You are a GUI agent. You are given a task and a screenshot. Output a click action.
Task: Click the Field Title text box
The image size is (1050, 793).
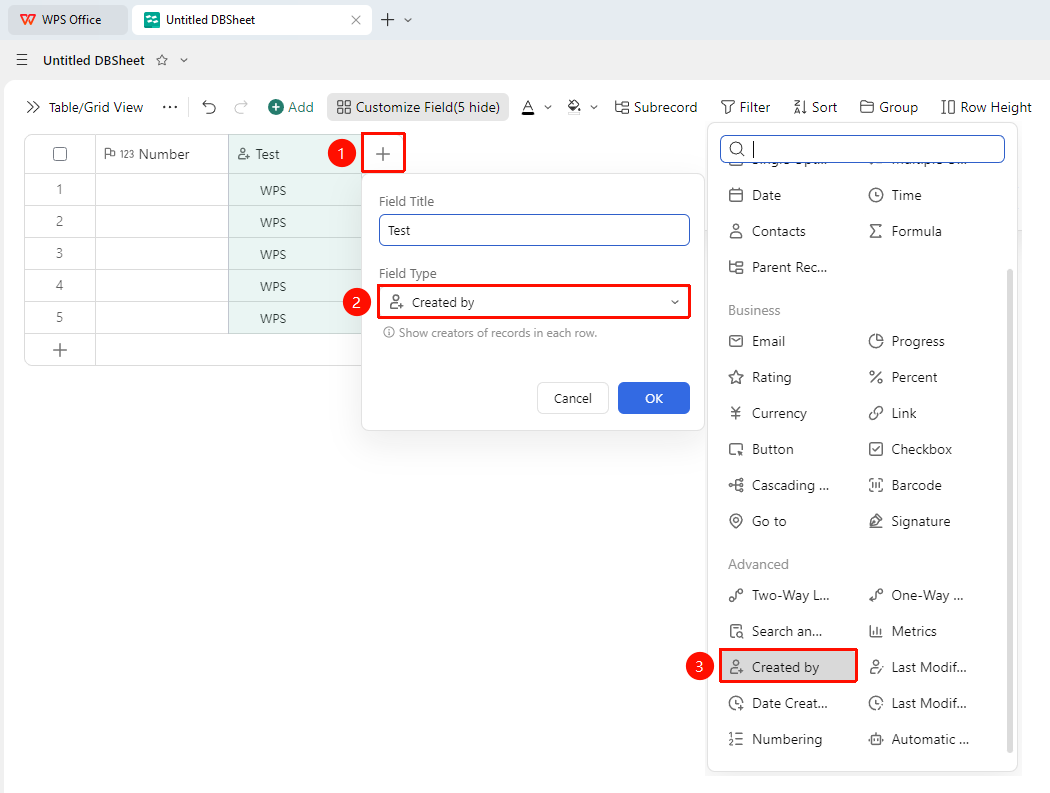[534, 230]
